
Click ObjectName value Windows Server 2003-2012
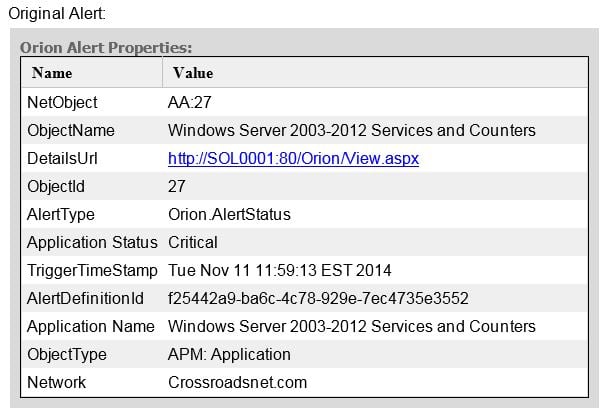352,131
